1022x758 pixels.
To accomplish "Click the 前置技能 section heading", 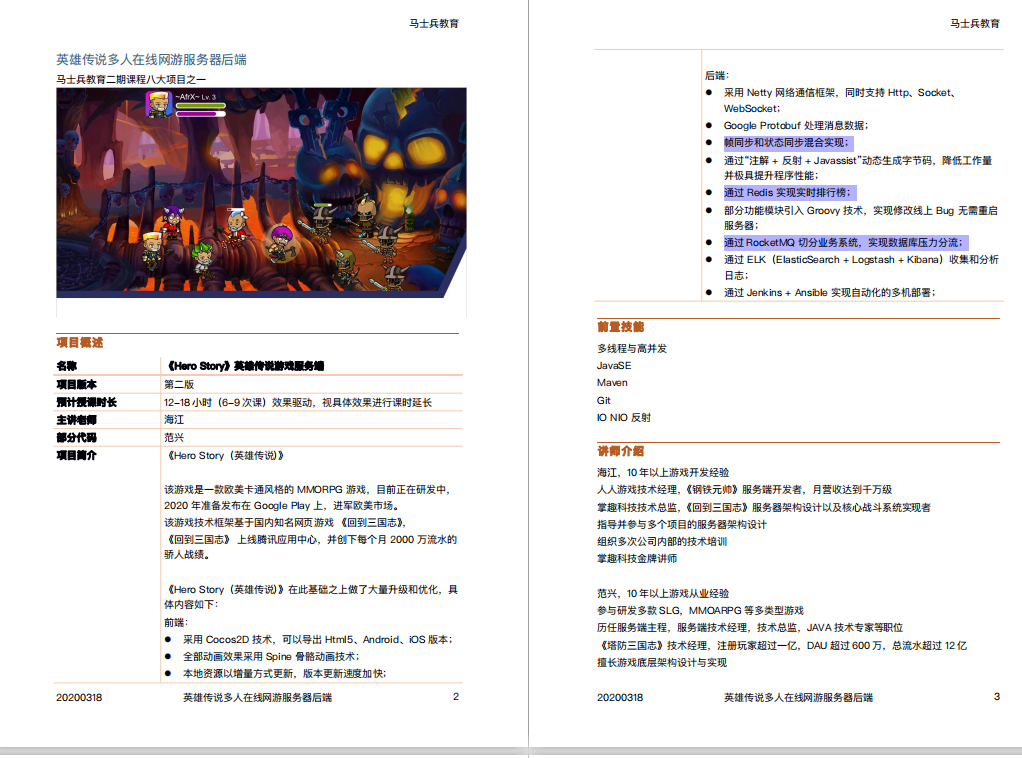I will 620,327.
